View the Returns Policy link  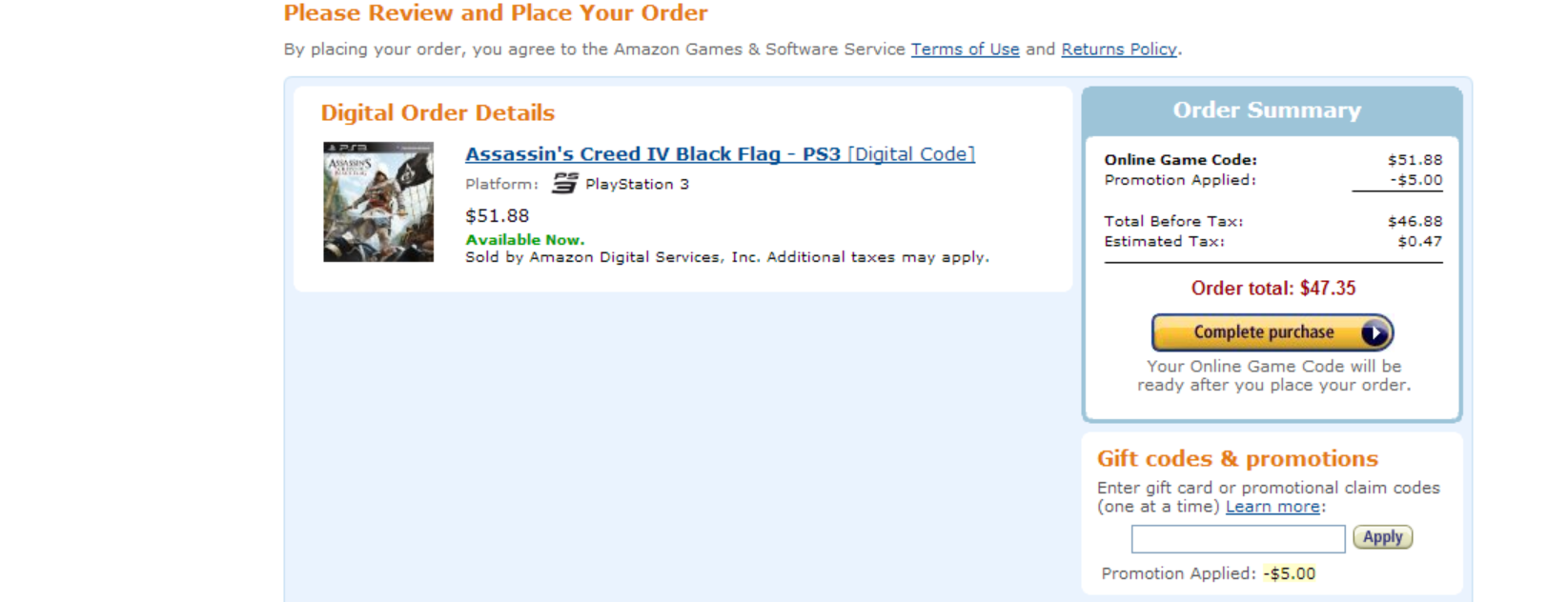[x=1118, y=50]
